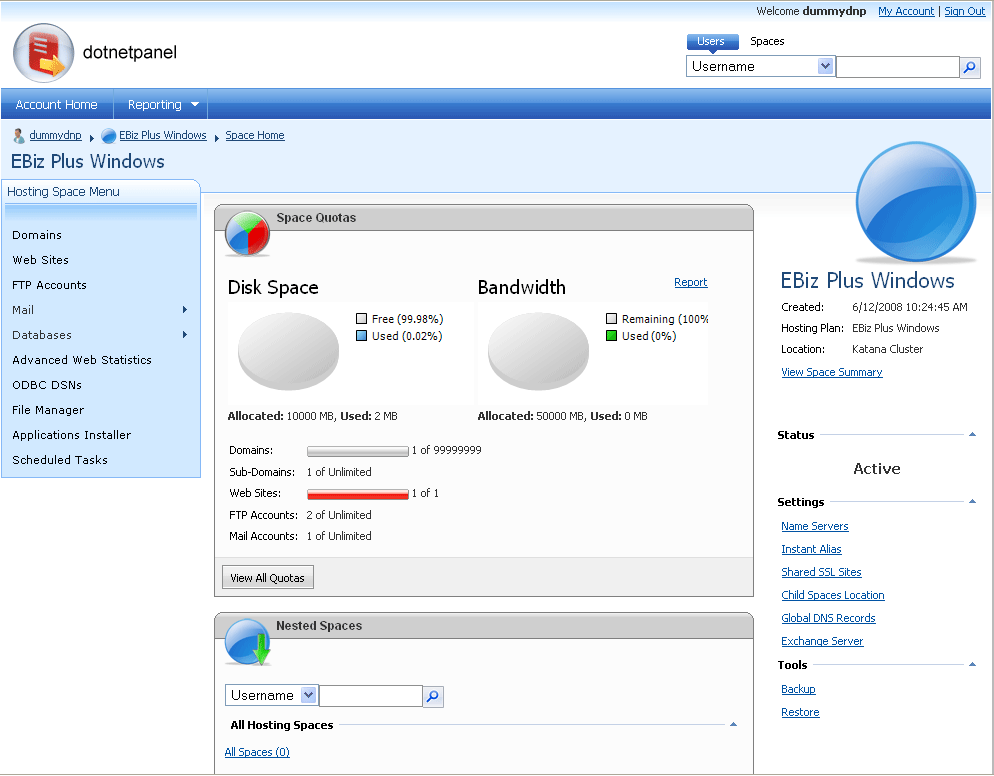Open the Databases menu item

42,335
